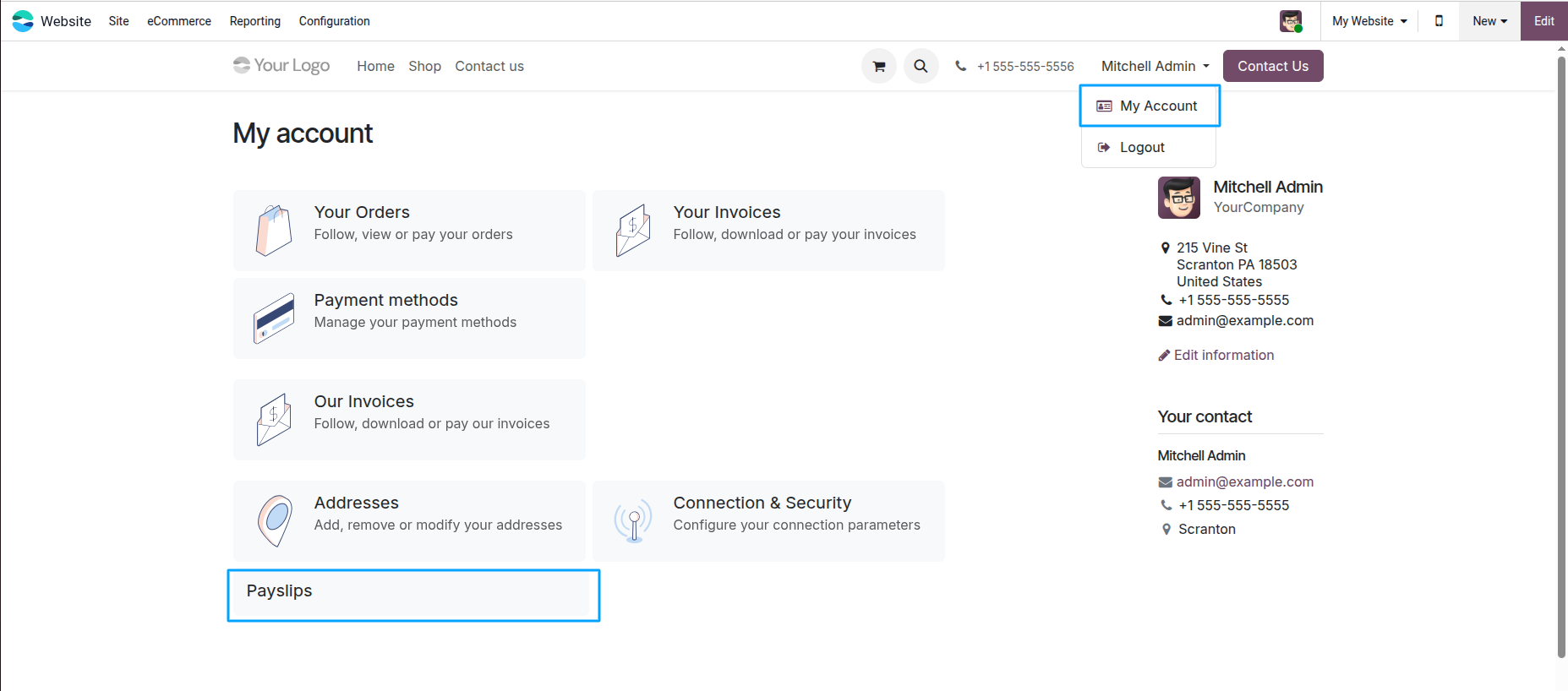
Task: Click the Mitchell Admin profile picture in sidebar
Action: coord(1179,198)
